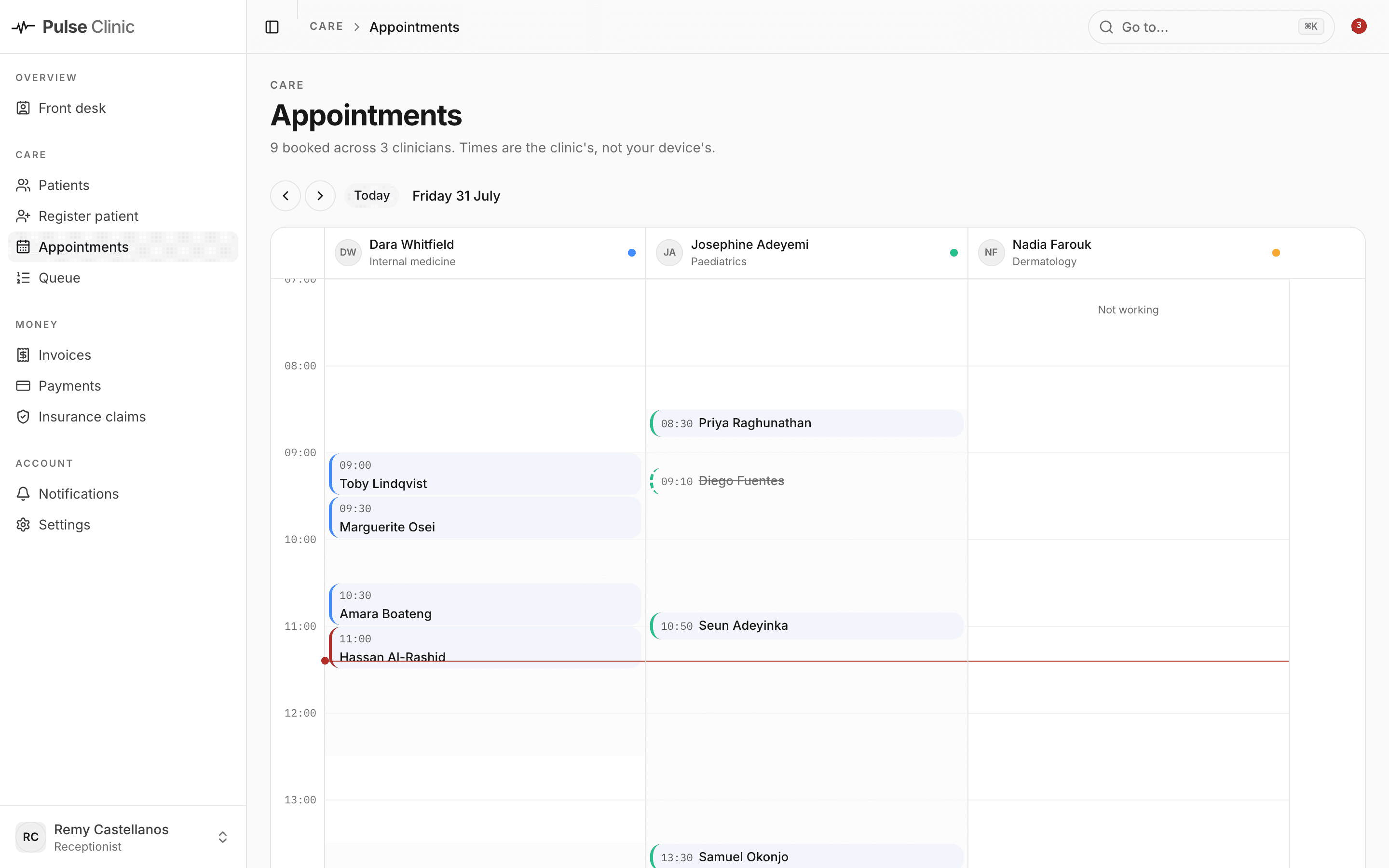The height and width of the screenshot is (868, 1389).
Task: Open Queue in the sidebar
Action: click(x=123, y=278)
